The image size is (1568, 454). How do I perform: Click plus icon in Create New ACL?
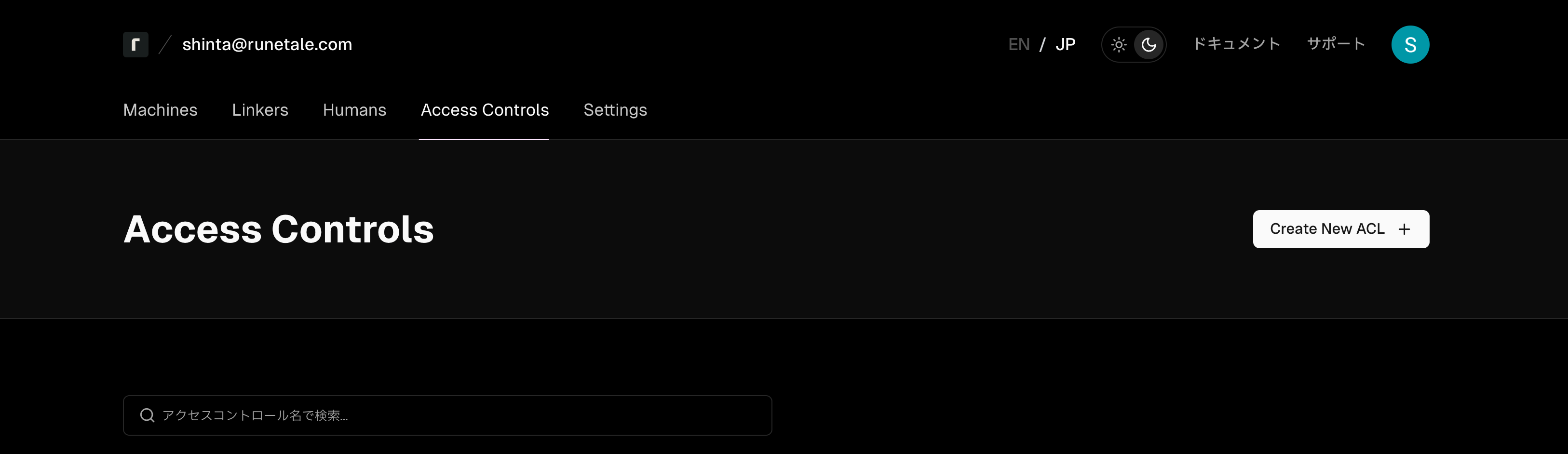click(x=1404, y=229)
